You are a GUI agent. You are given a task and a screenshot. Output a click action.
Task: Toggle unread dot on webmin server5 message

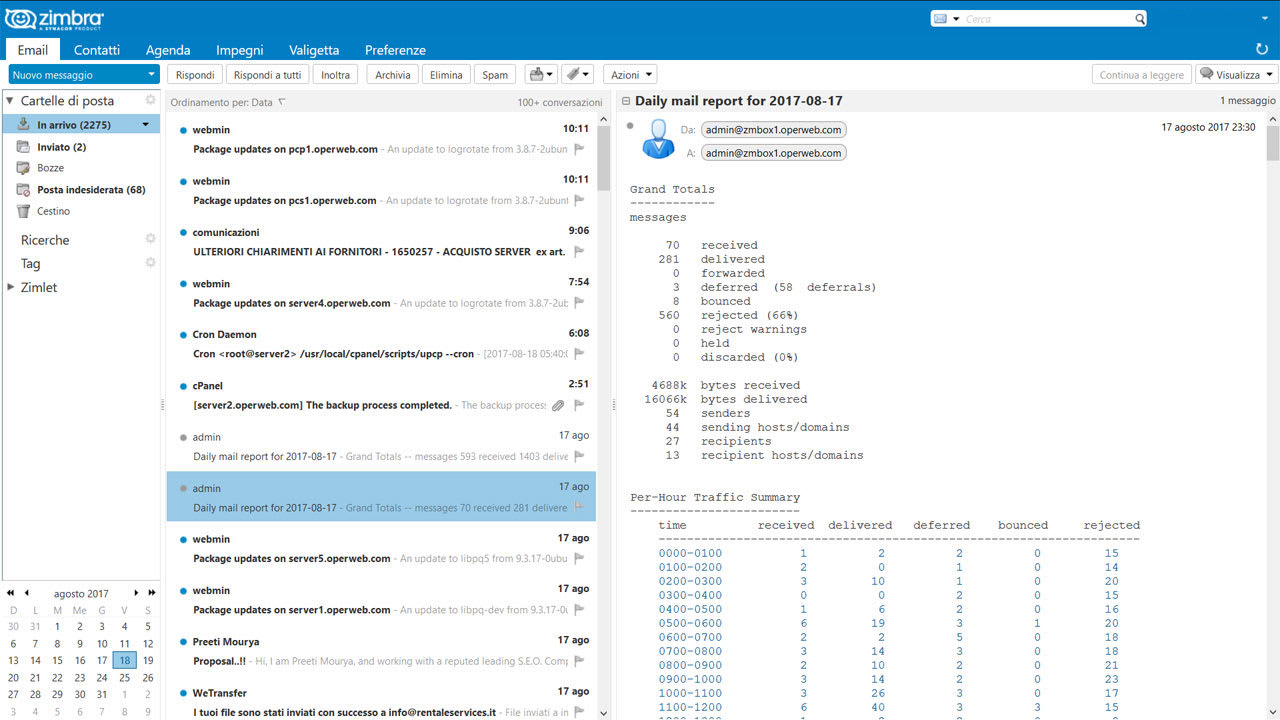pos(183,540)
